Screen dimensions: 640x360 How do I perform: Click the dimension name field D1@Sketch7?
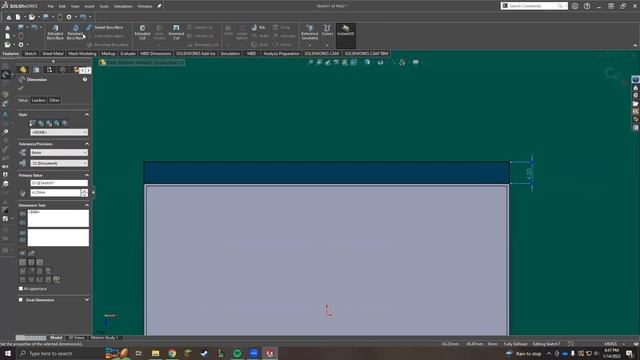[59, 183]
